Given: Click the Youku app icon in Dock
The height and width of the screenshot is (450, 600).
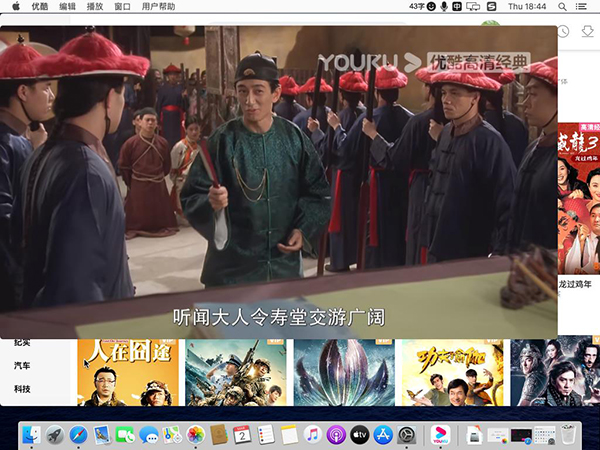Looking at the screenshot, I should (x=441, y=435).
